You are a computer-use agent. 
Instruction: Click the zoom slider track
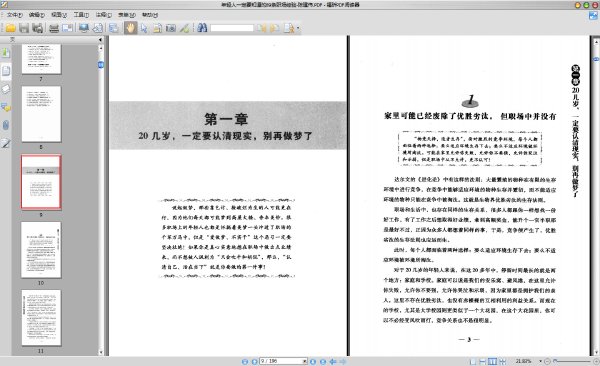[x=572, y=361]
